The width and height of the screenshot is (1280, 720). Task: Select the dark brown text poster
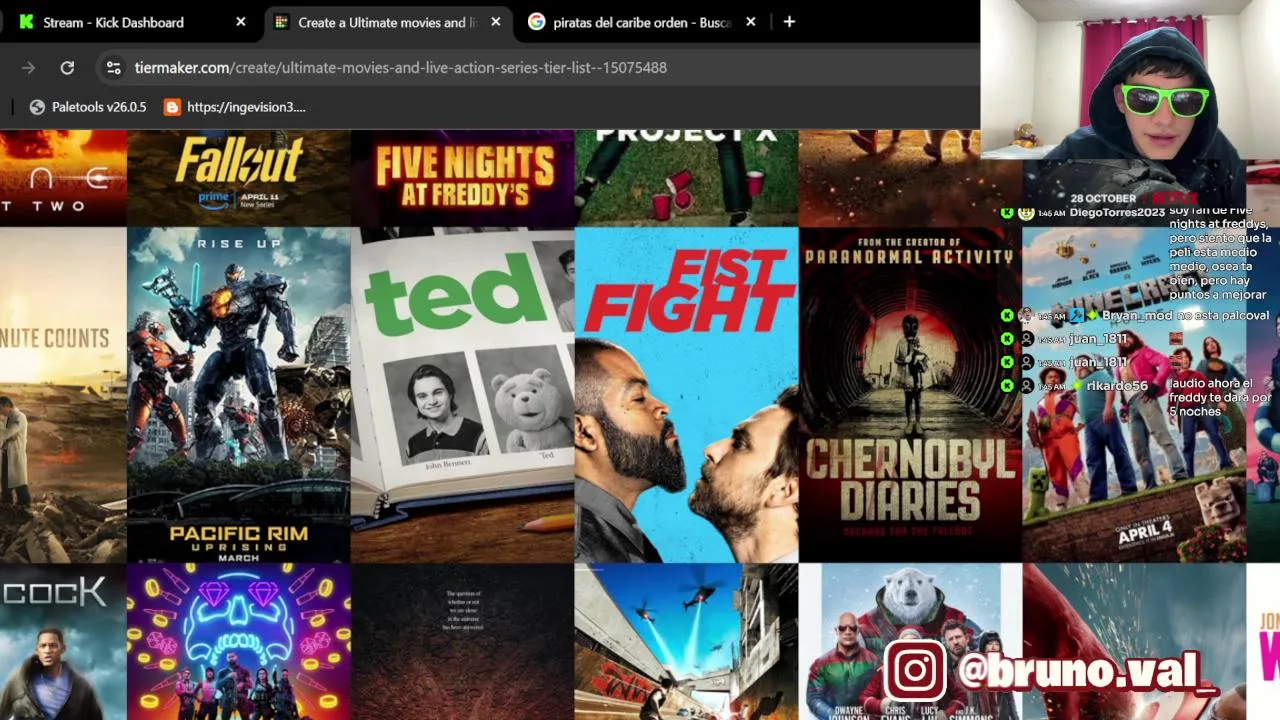point(463,642)
